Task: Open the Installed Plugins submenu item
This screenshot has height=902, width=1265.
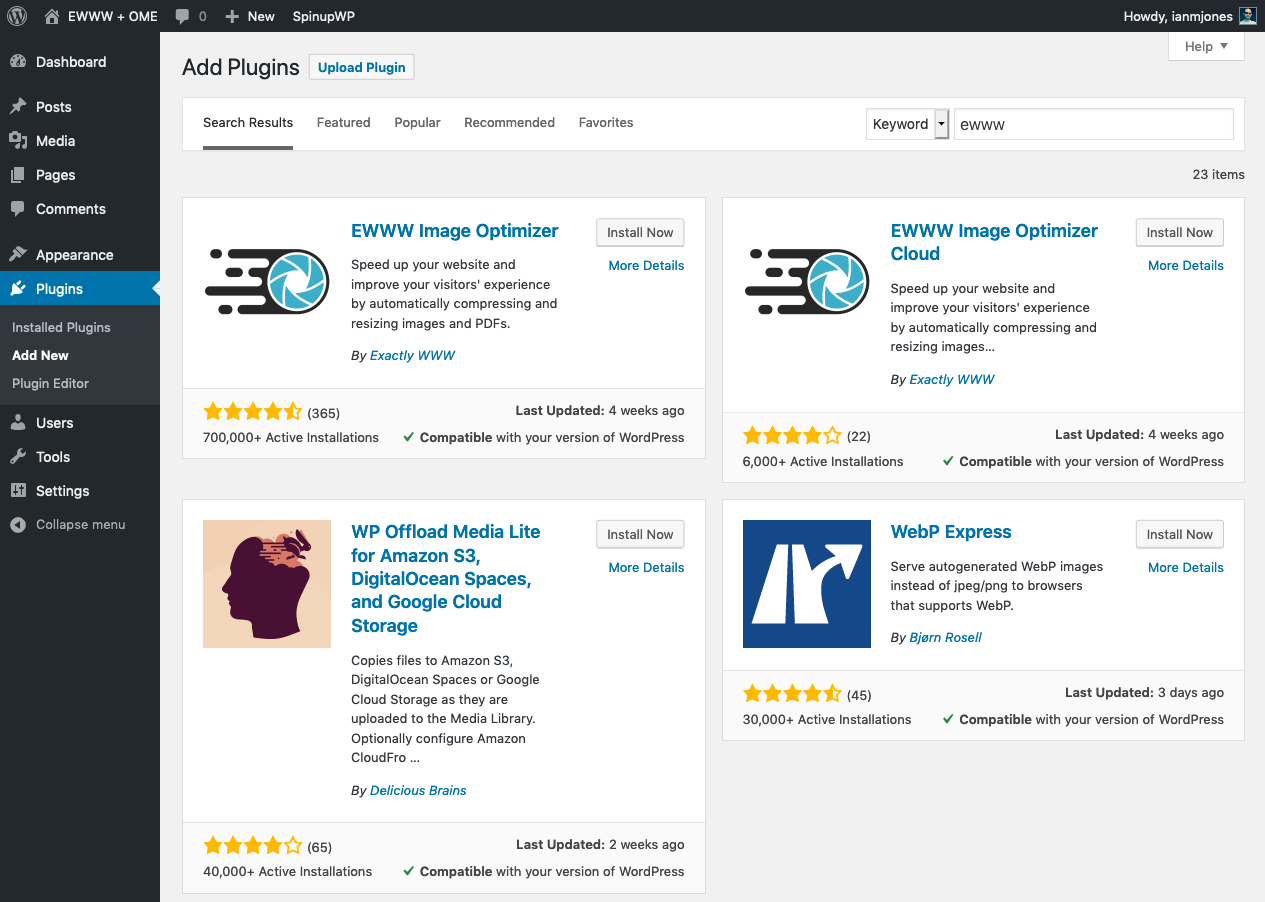Action: point(61,327)
